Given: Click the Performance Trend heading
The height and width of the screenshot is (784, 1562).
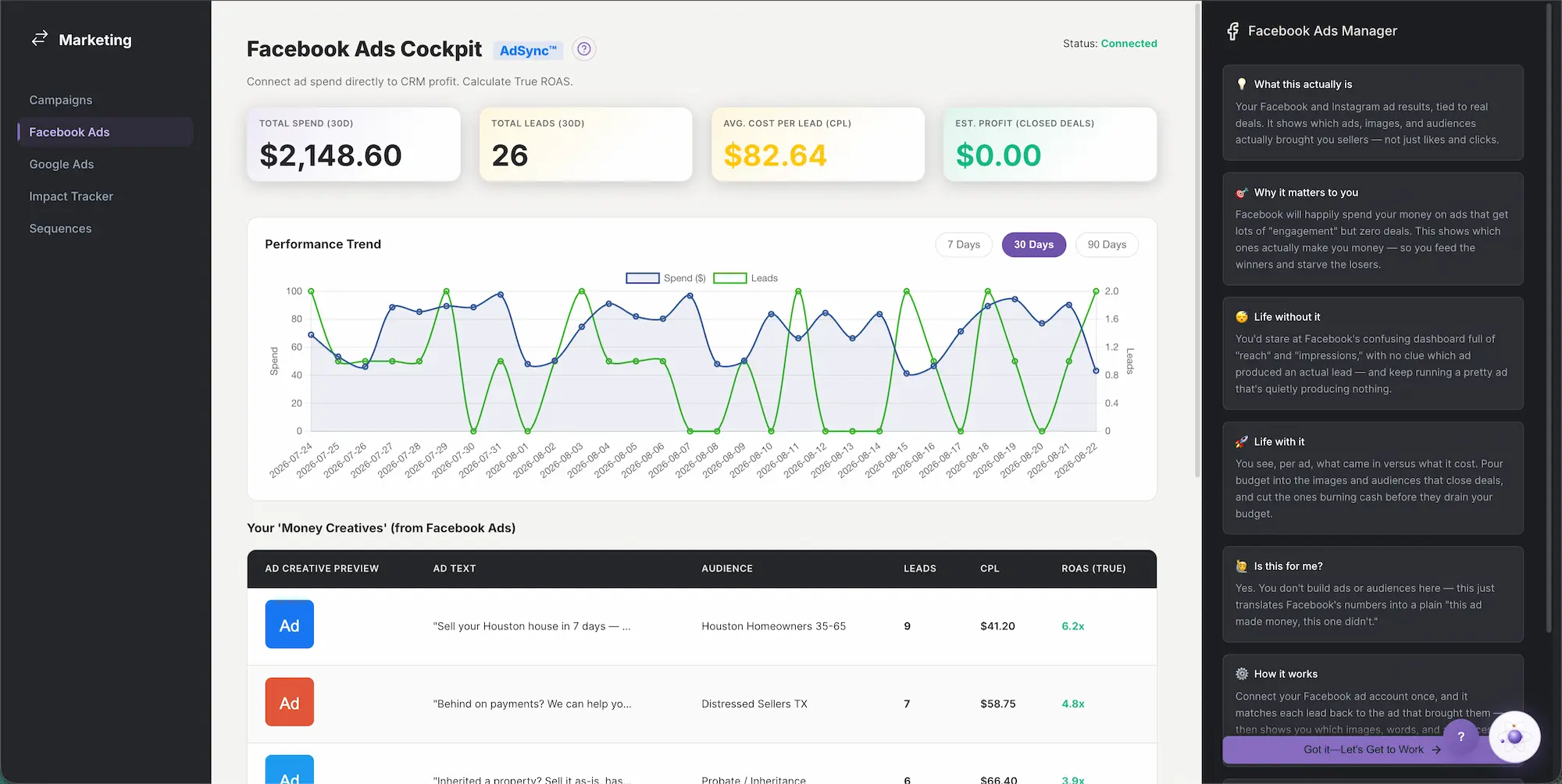Looking at the screenshot, I should (x=323, y=244).
